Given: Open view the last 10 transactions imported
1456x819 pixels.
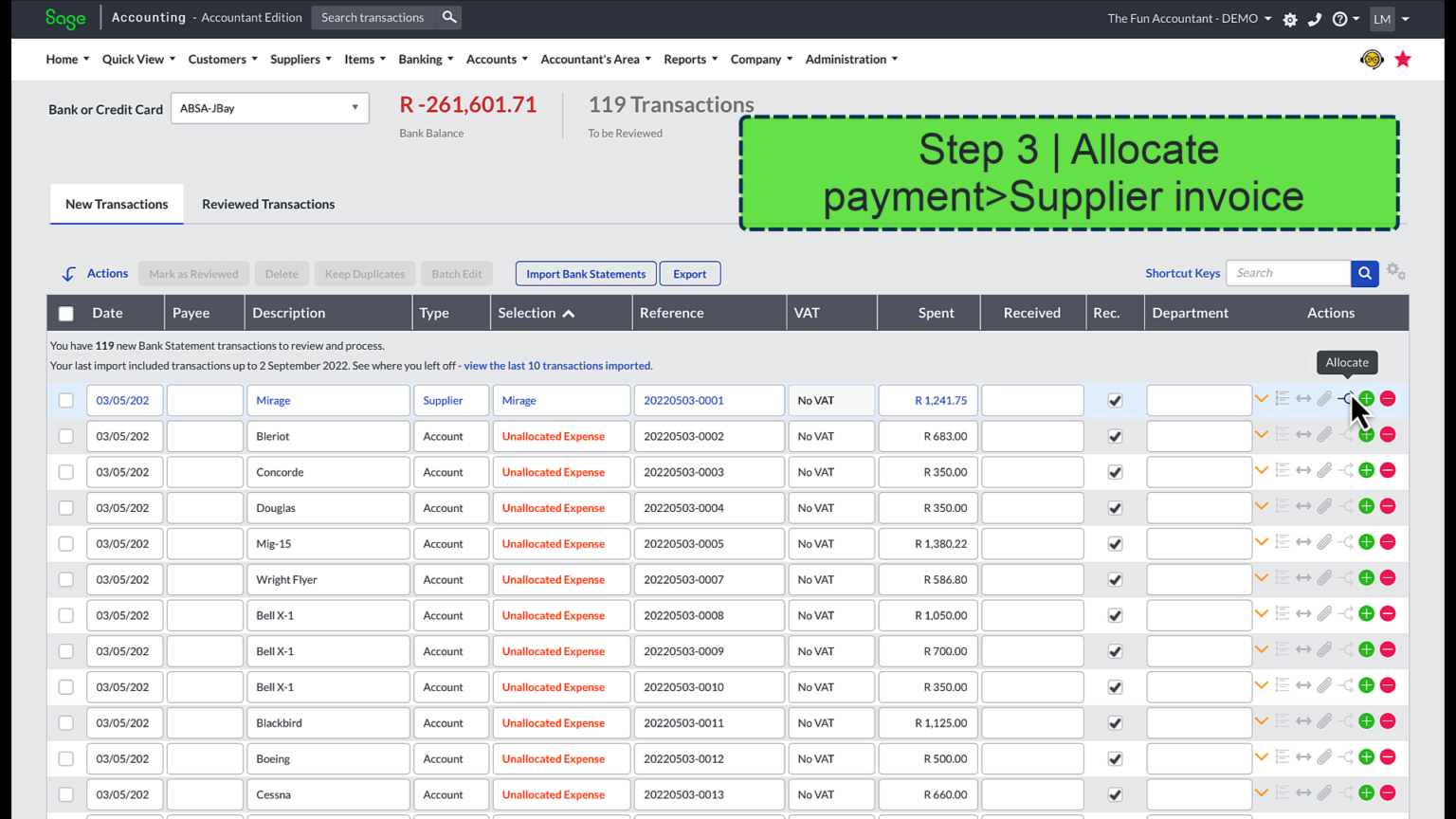Looking at the screenshot, I should click(x=556, y=365).
